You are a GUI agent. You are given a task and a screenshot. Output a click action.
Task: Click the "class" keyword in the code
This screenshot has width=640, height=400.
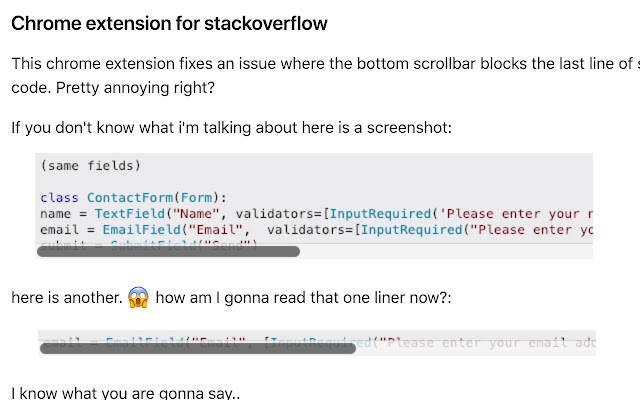tap(59, 198)
